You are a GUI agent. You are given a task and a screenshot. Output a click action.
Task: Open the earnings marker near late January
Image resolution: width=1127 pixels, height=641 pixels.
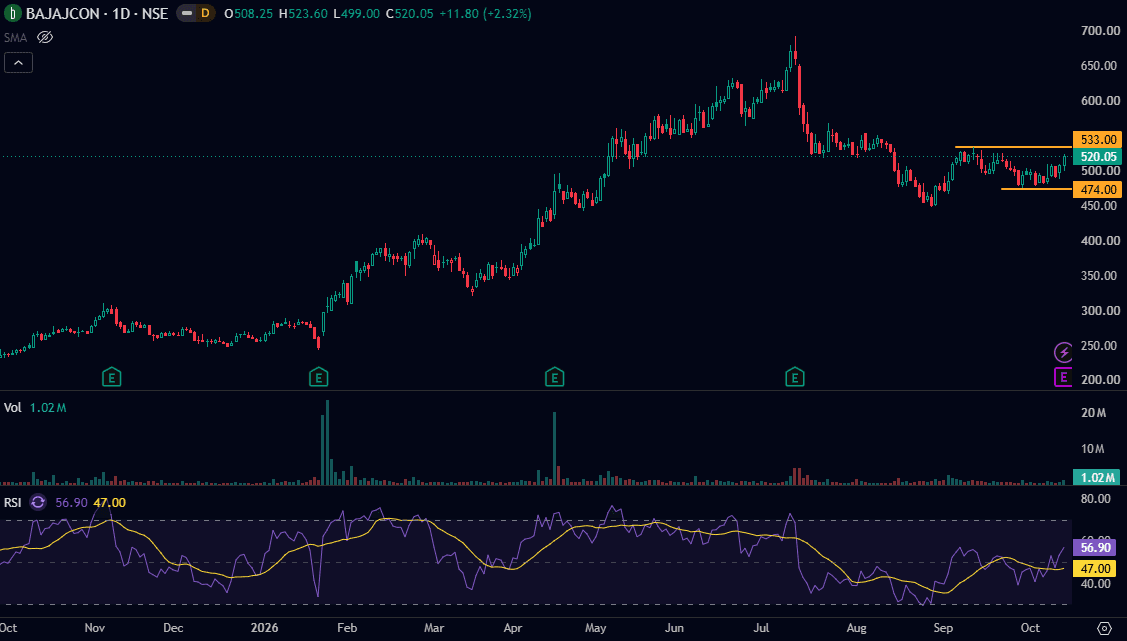[x=318, y=377]
